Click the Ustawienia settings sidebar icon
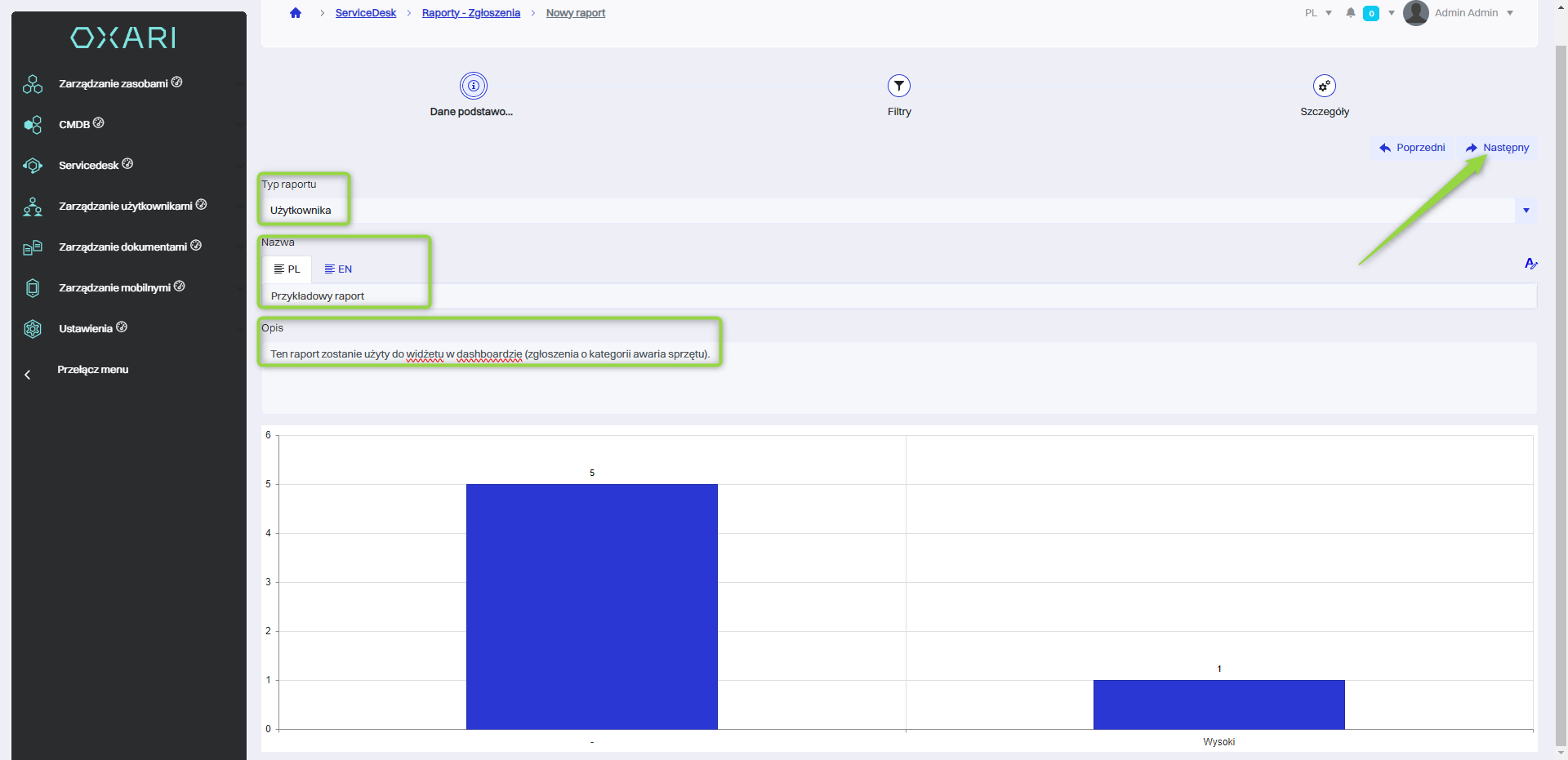The width and height of the screenshot is (1568, 760). coord(33,329)
